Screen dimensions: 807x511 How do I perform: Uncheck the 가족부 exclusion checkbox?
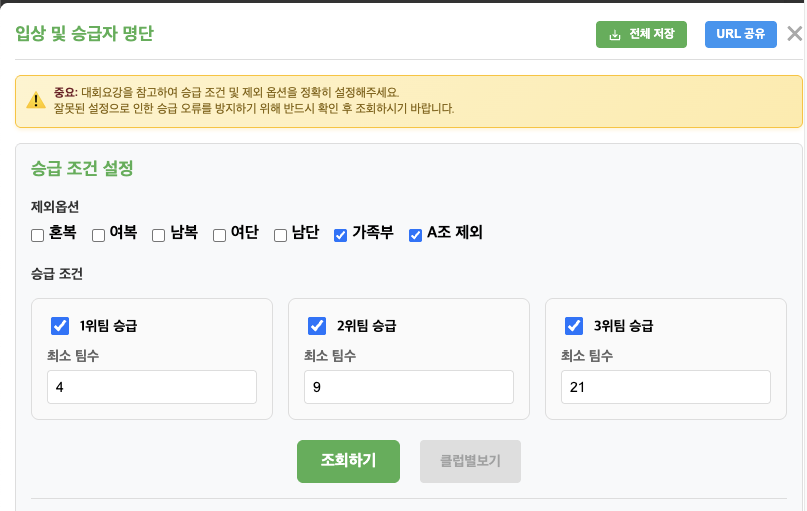(341, 235)
